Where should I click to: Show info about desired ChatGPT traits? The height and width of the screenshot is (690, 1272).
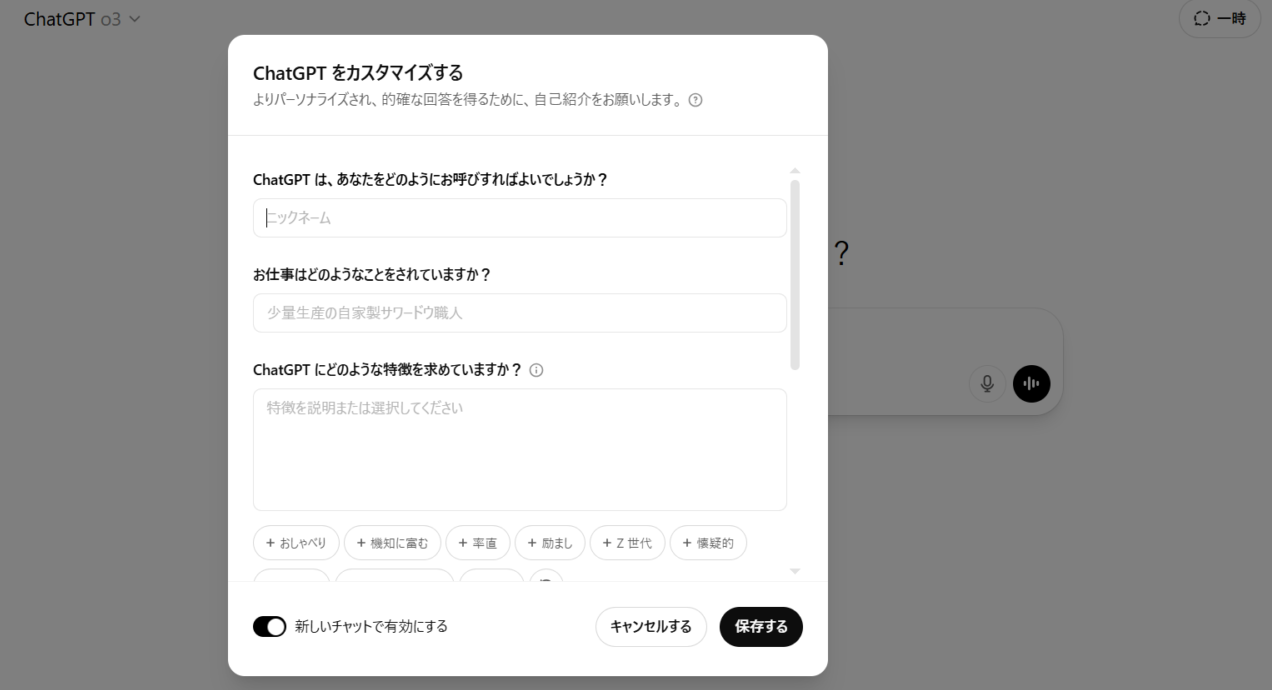[x=536, y=370]
